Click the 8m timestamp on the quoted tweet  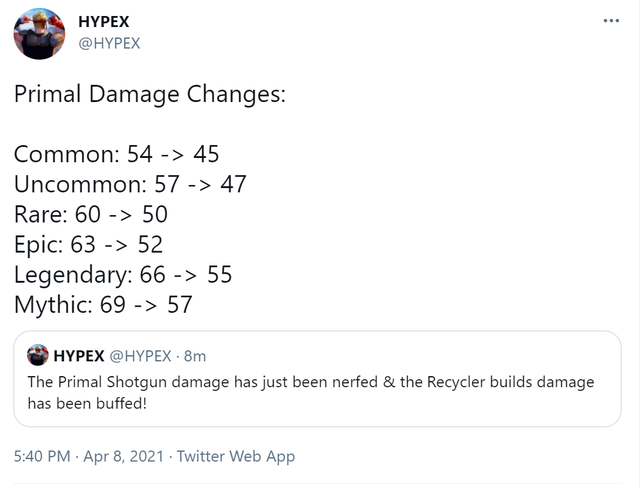[194, 355]
